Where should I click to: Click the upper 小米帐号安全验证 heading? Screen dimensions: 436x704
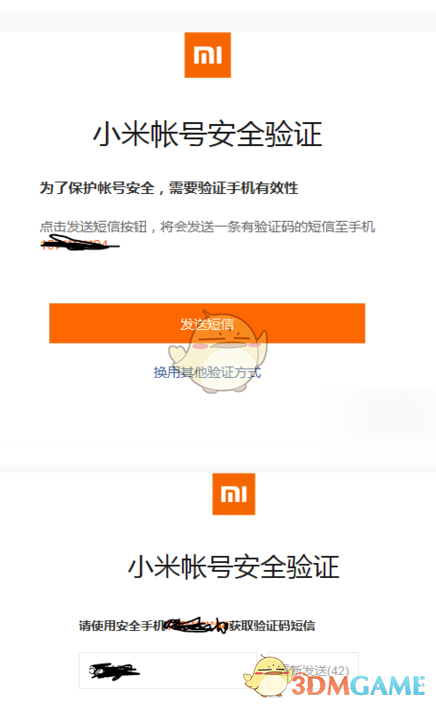pos(207,134)
